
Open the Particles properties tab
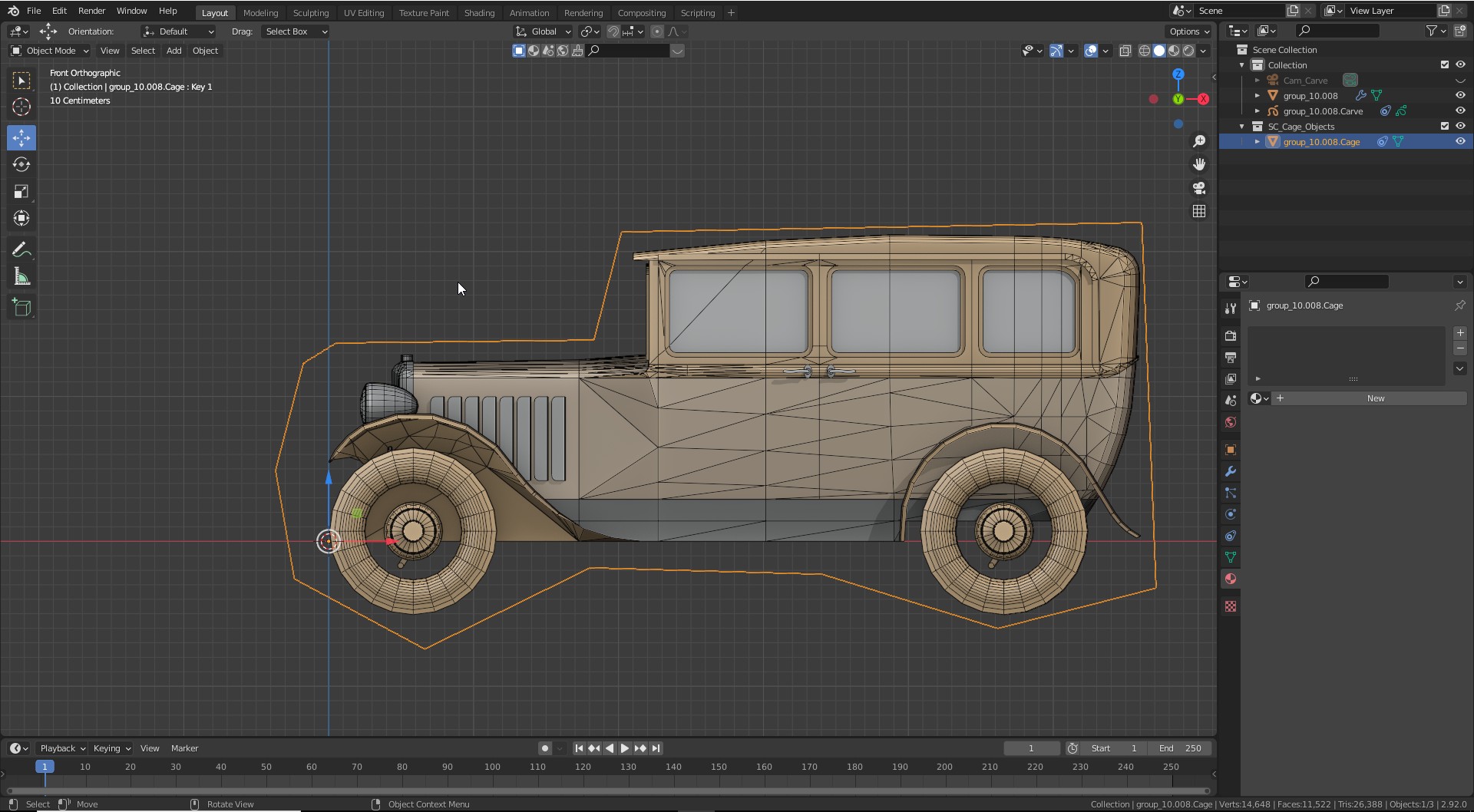click(1231, 493)
